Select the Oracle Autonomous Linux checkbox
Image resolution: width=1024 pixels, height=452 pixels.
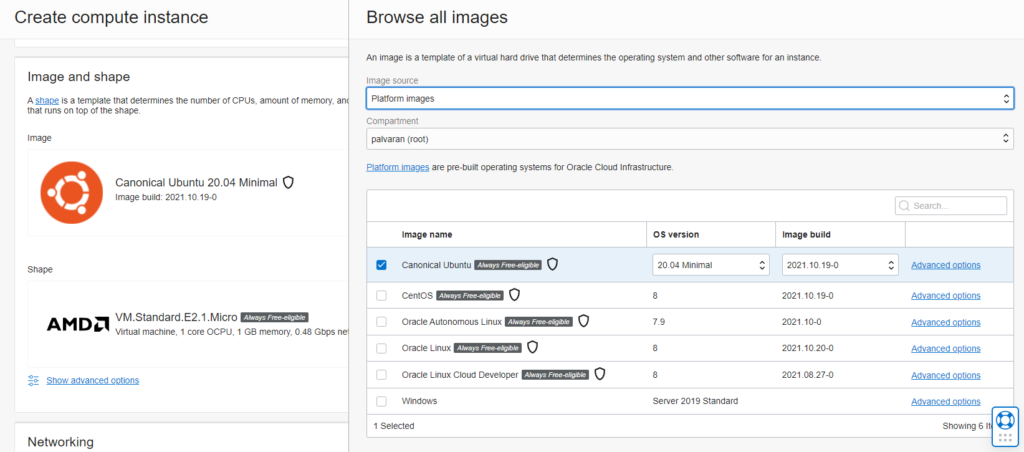point(381,322)
